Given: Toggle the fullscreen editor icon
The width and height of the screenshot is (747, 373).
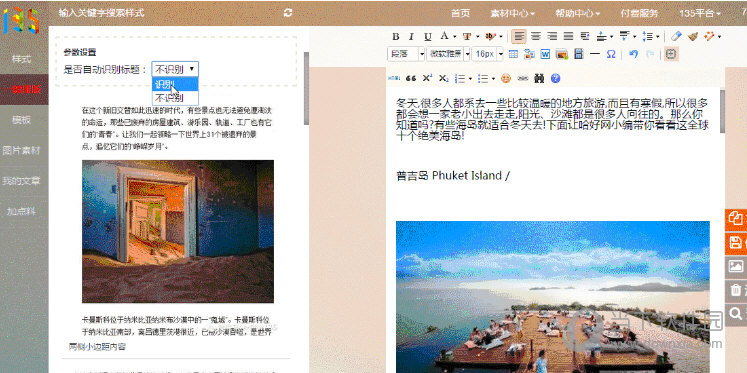Looking at the screenshot, I should pos(671,54).
